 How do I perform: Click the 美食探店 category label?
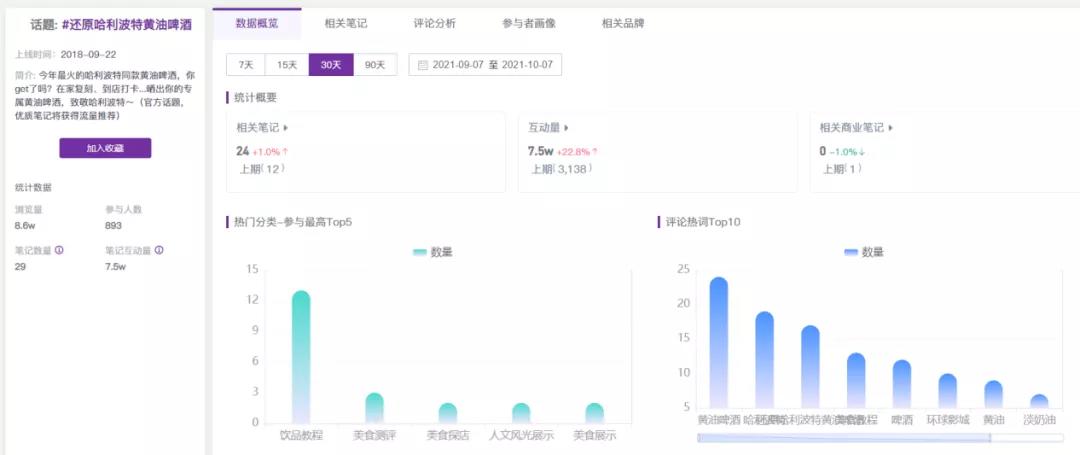[x=448, y=435]
